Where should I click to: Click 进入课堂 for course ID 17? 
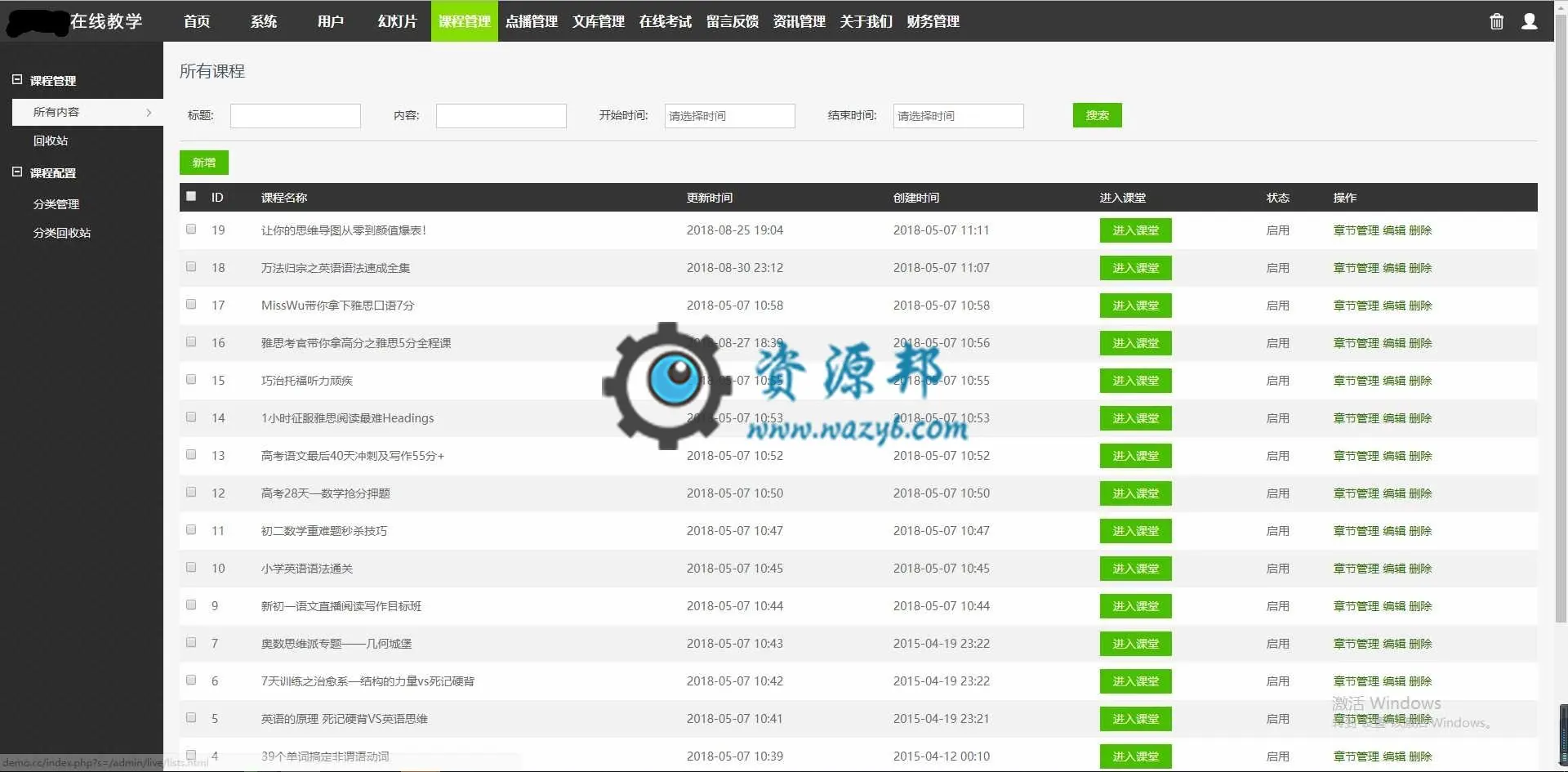click(x=1135, y=306)
